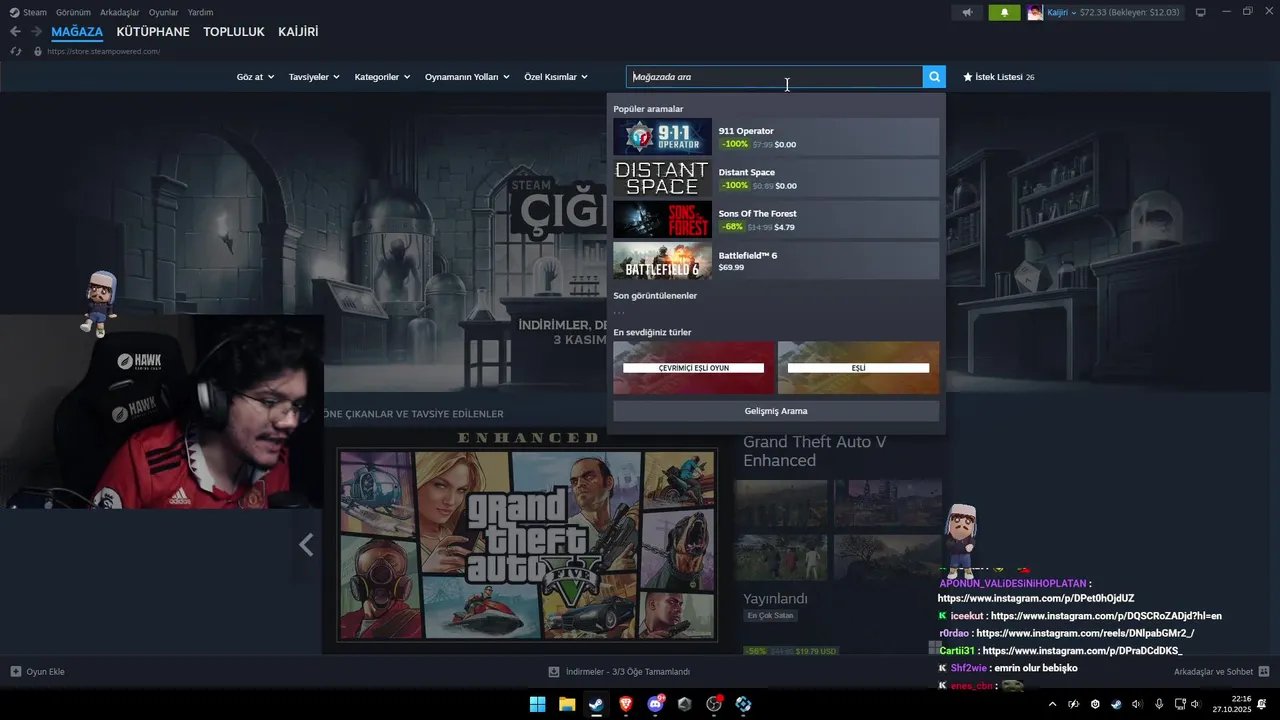The height and width of the screenshot is (720, 1280).
Task: Open the Steam menu
Action: (35, 12)
